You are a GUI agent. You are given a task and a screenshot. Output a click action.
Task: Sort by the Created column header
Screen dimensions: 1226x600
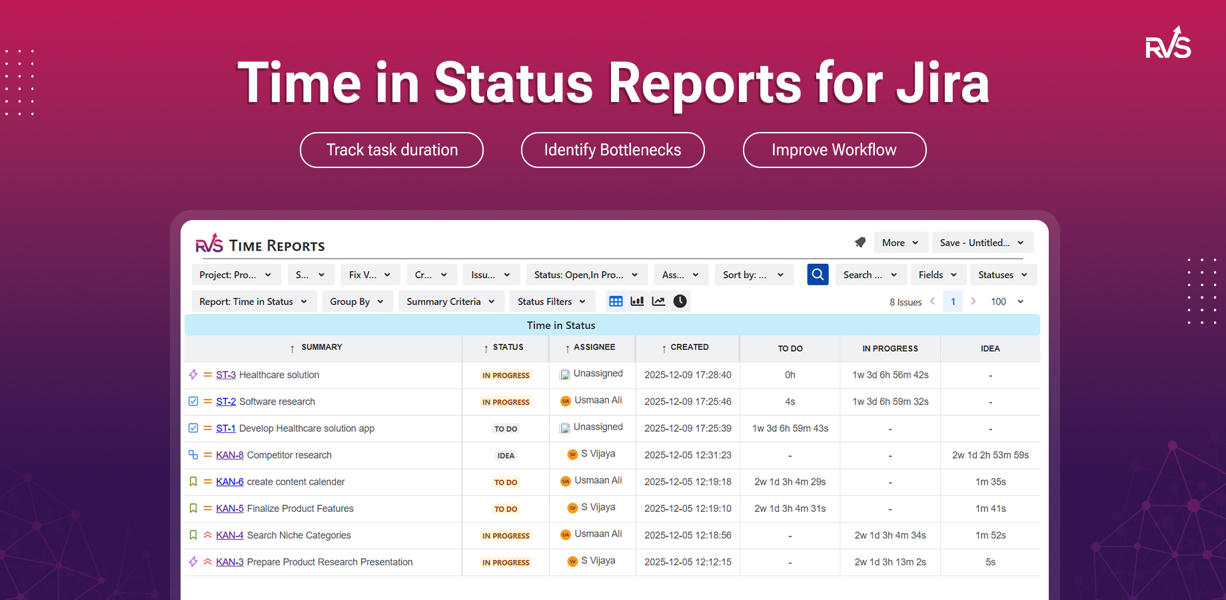[x=688, y=348]
